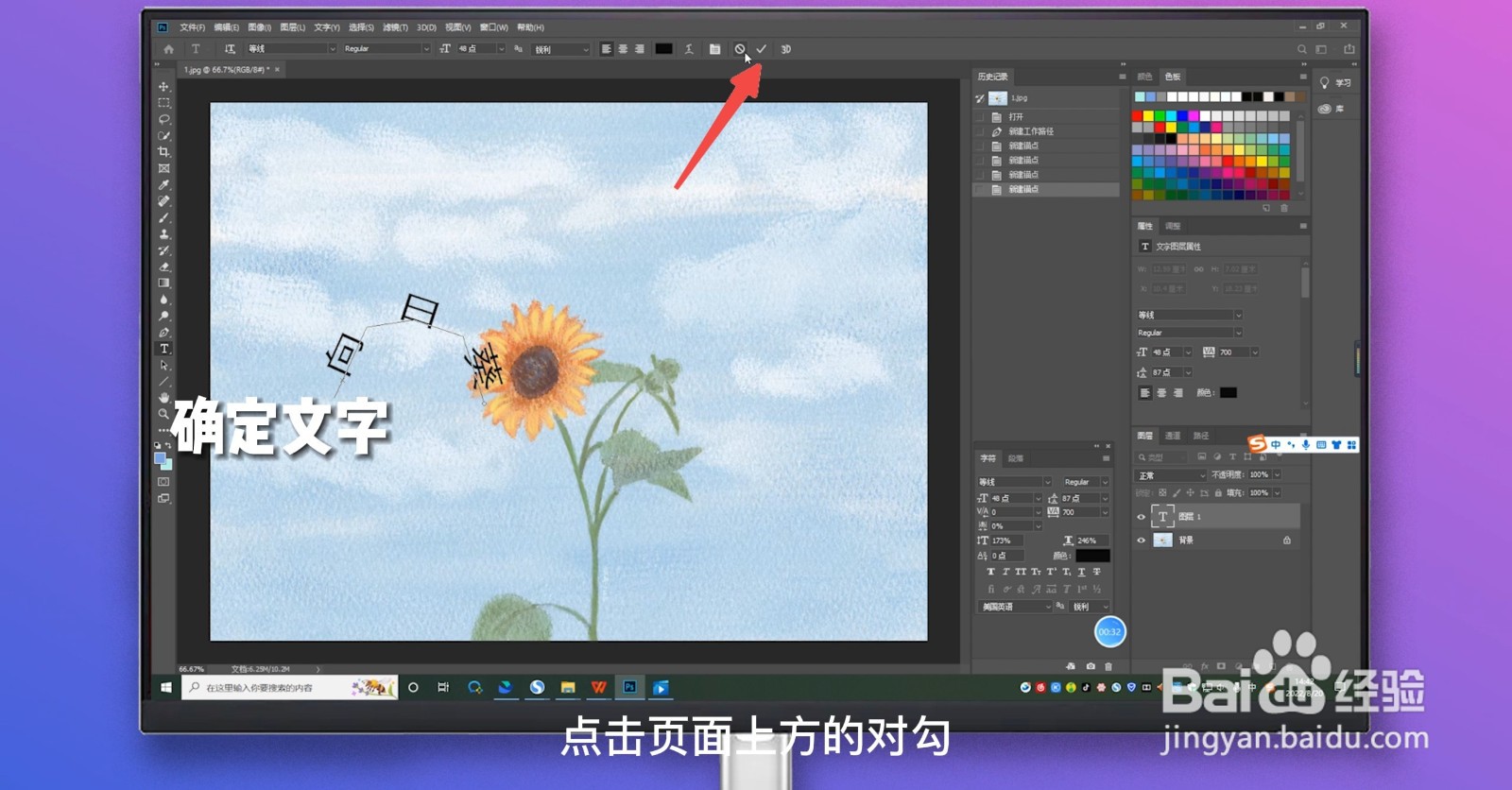
Task: Click the 背景 layer thumbnail
Action: (1163, 541)
